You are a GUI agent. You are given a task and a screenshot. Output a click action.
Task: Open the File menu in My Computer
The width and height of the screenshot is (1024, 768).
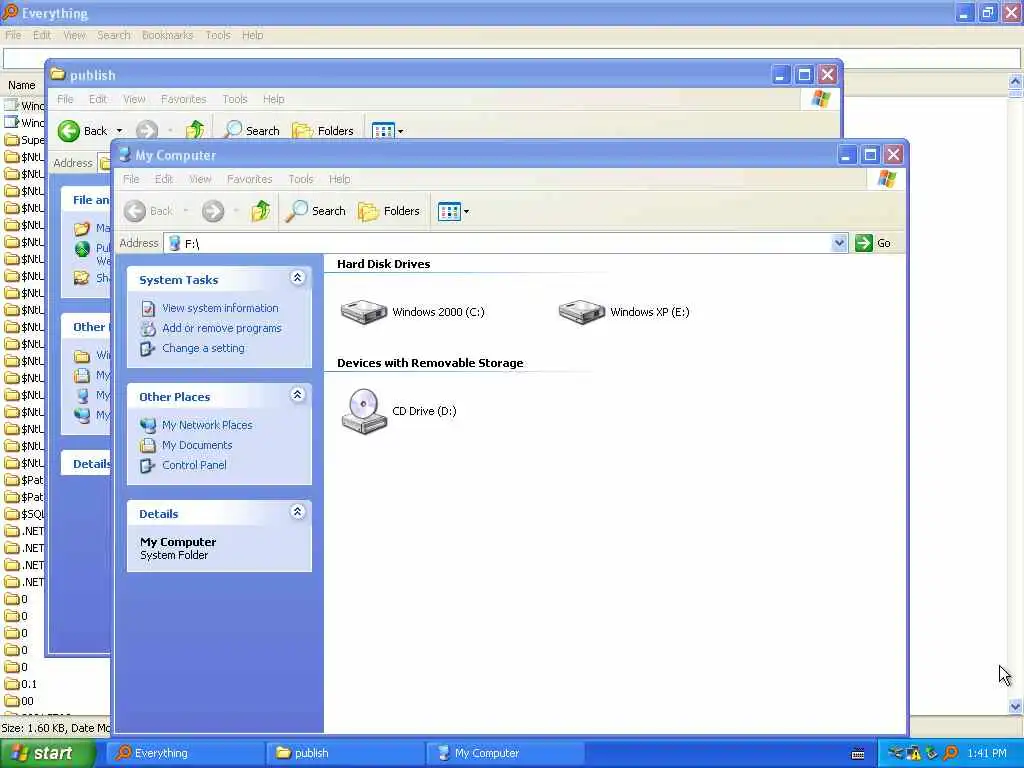[131, 179]
